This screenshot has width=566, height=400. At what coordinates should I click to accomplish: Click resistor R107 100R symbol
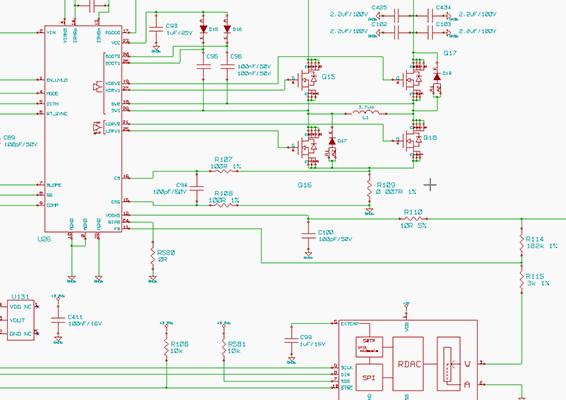[x=224, y=171]
